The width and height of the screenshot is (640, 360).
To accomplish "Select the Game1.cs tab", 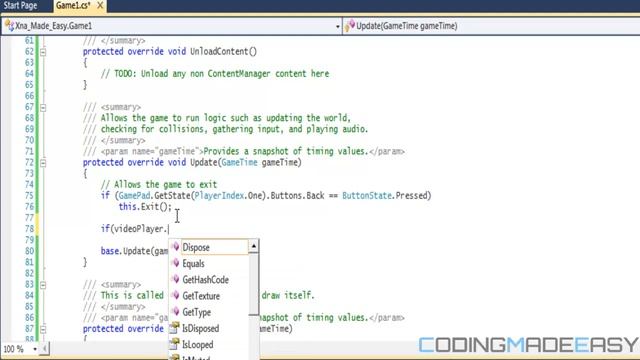I will coord(73,5).
